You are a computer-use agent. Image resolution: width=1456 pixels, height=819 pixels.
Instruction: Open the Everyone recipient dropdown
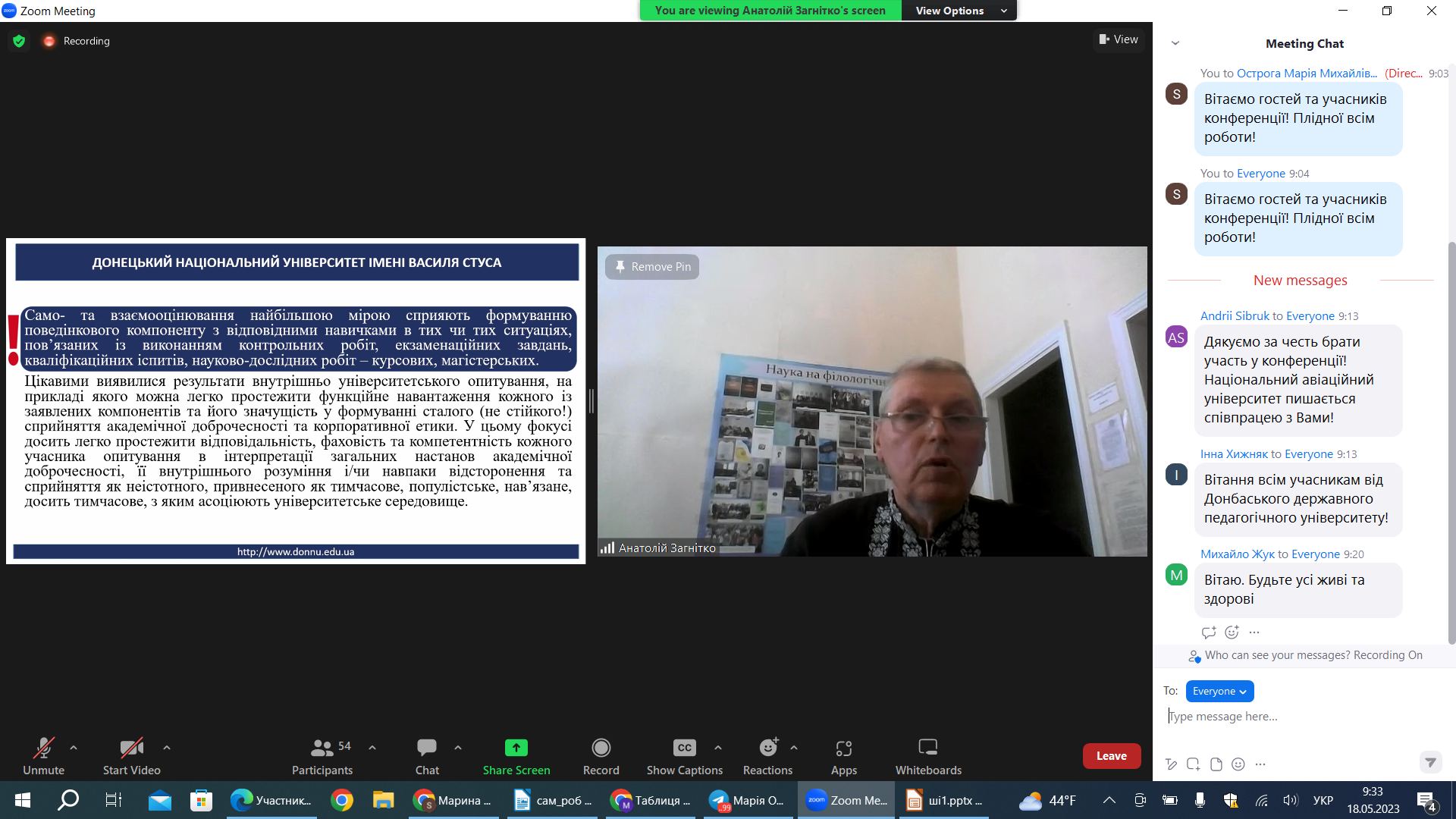coord(1219,691)
